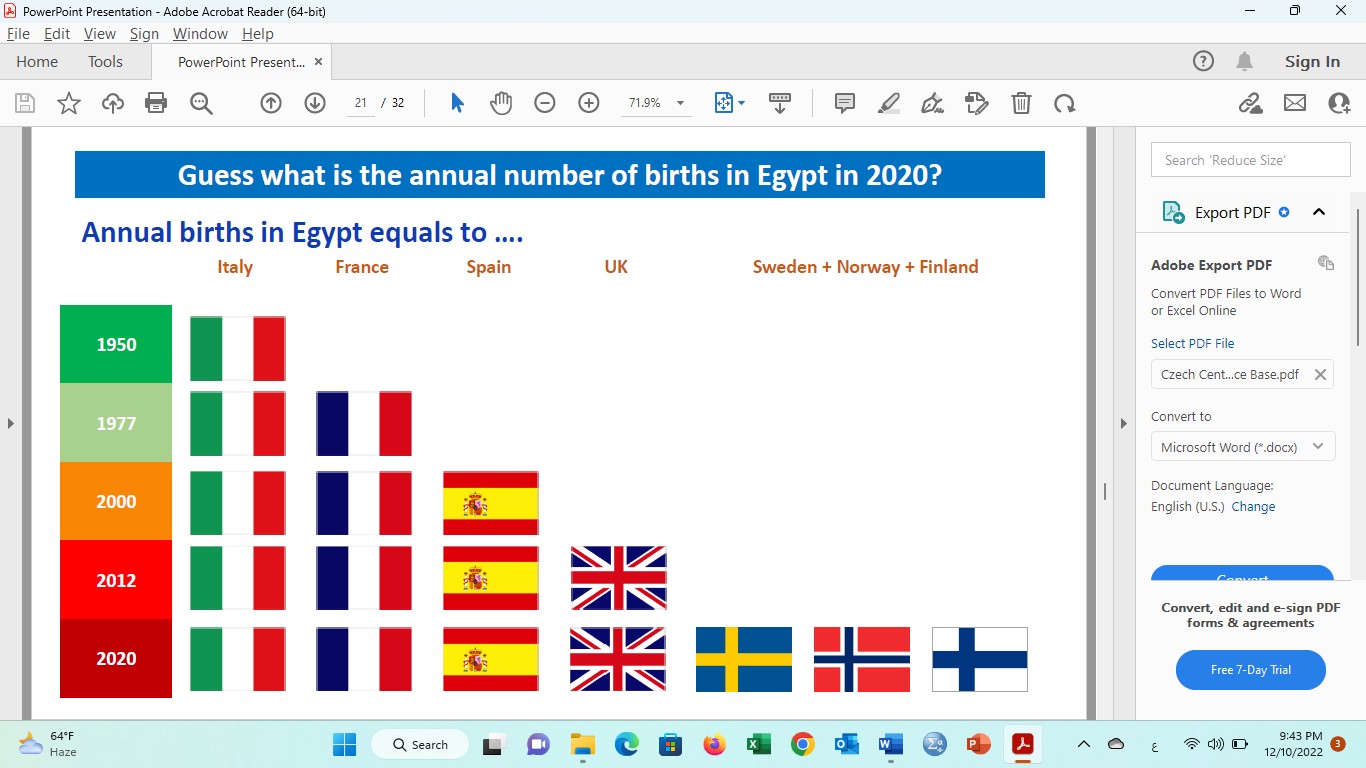The image size is (1366, 768).
Task: Open the Window menu
Action: click(200, 34)
